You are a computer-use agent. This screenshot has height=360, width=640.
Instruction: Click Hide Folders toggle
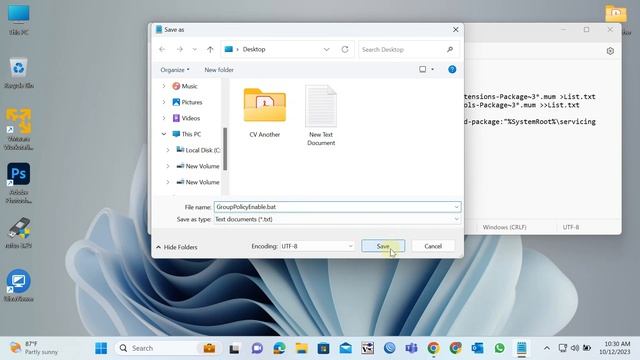[177, 247]
